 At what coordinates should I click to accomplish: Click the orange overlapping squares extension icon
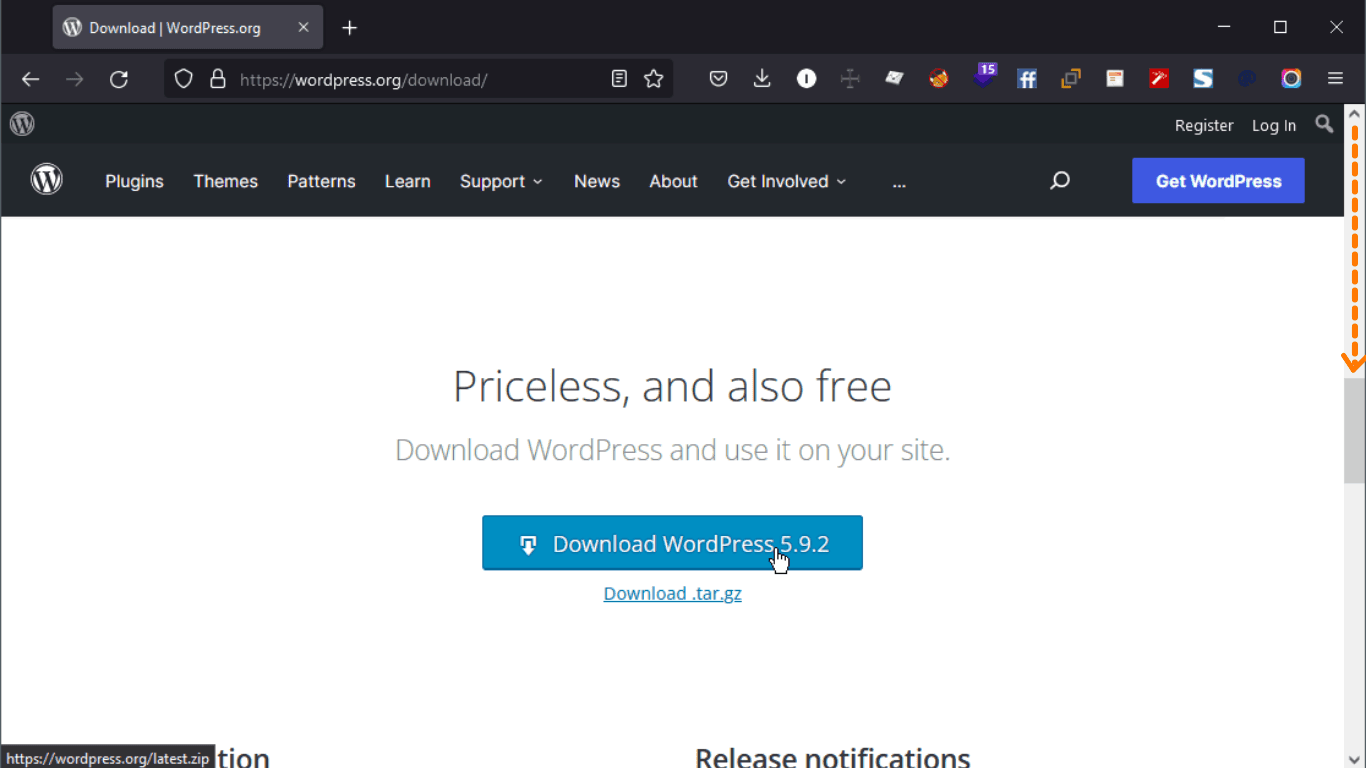[x=1071, y=79]
